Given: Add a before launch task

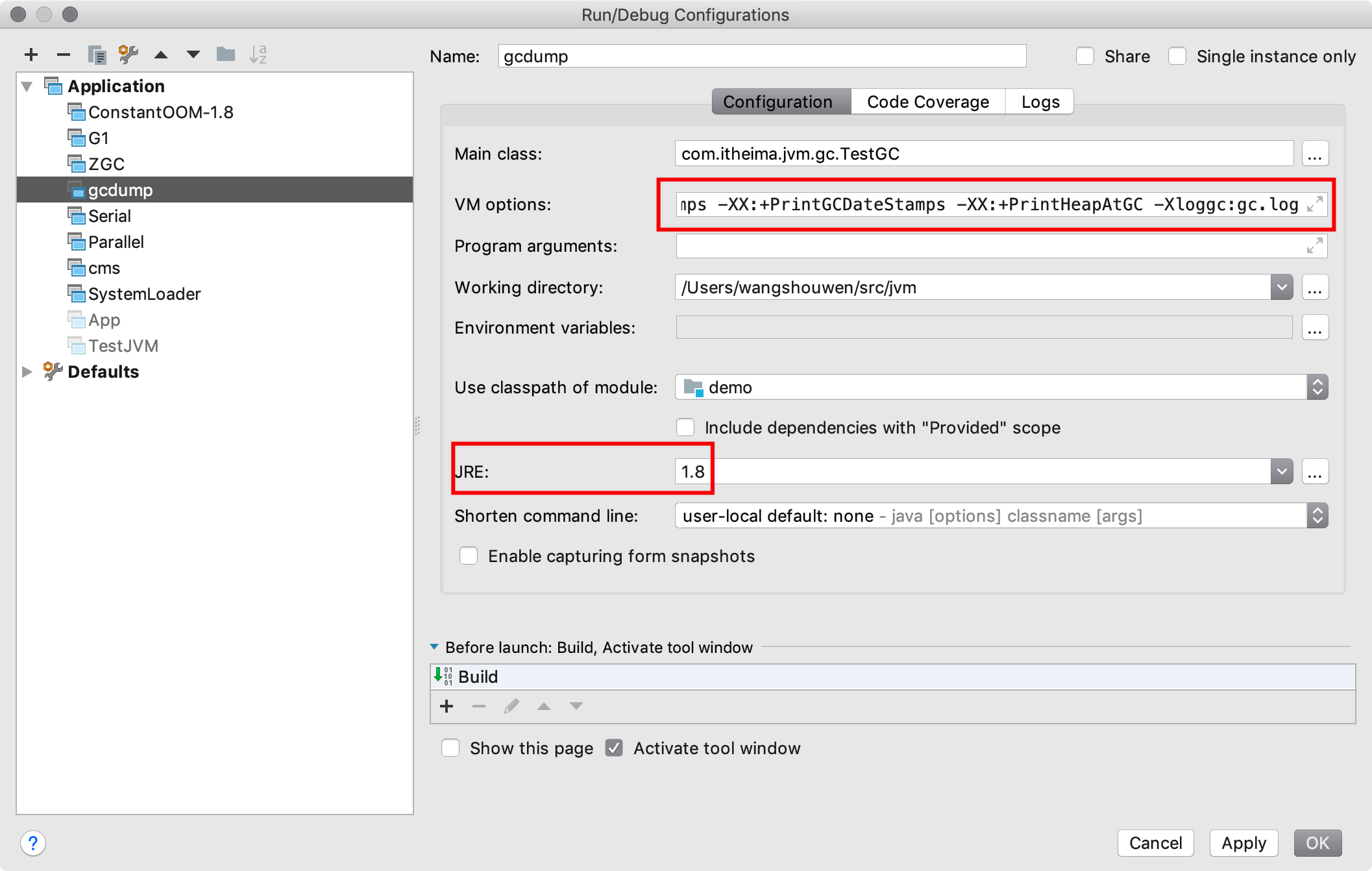Looking at the screenshot, I should tap(447, 706).
